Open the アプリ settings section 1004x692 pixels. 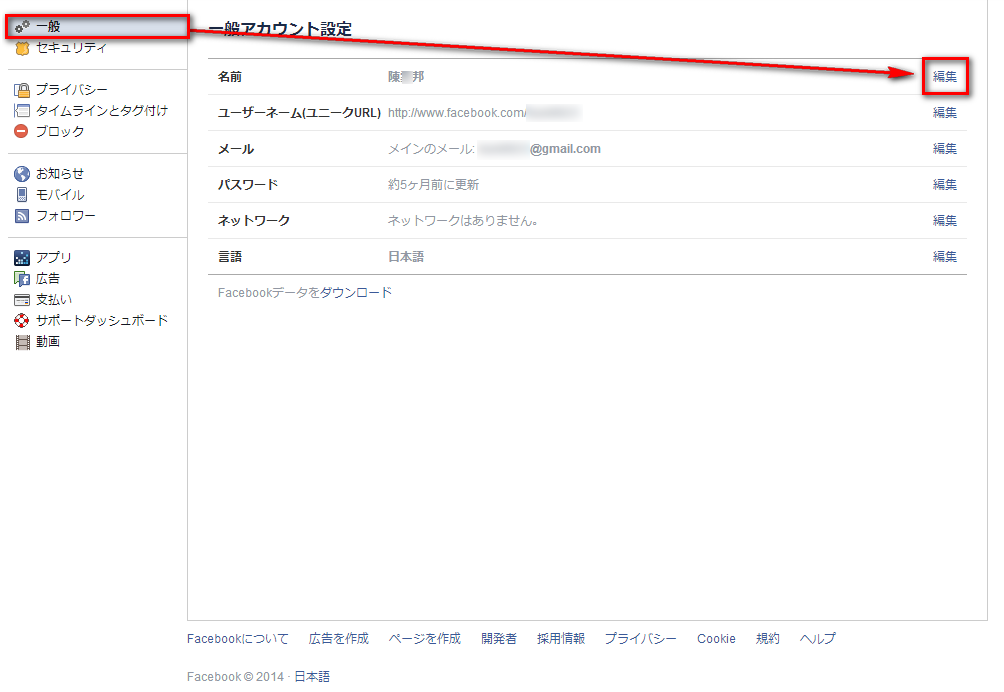pos(54,257)
